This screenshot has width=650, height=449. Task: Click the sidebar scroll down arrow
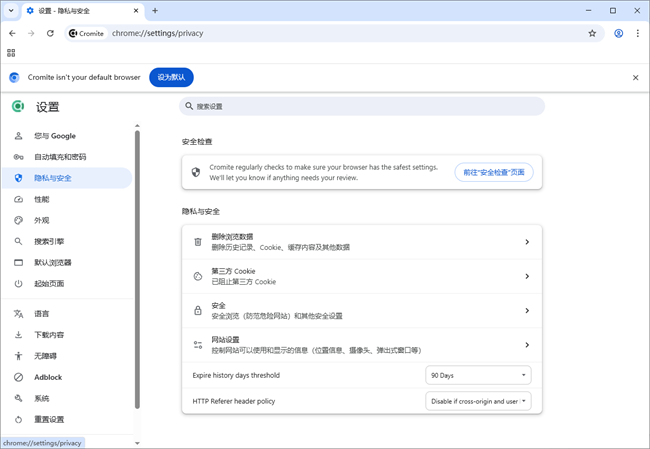(x=137, y=443)
